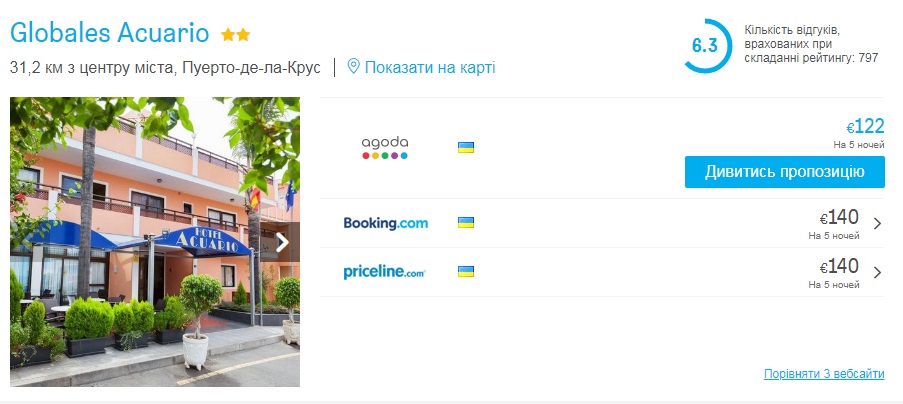Image resolution: width=903 pixels, height=404 pixels.
Task: Open the Globales Acuario hotel title
Action: pos(109,33)
